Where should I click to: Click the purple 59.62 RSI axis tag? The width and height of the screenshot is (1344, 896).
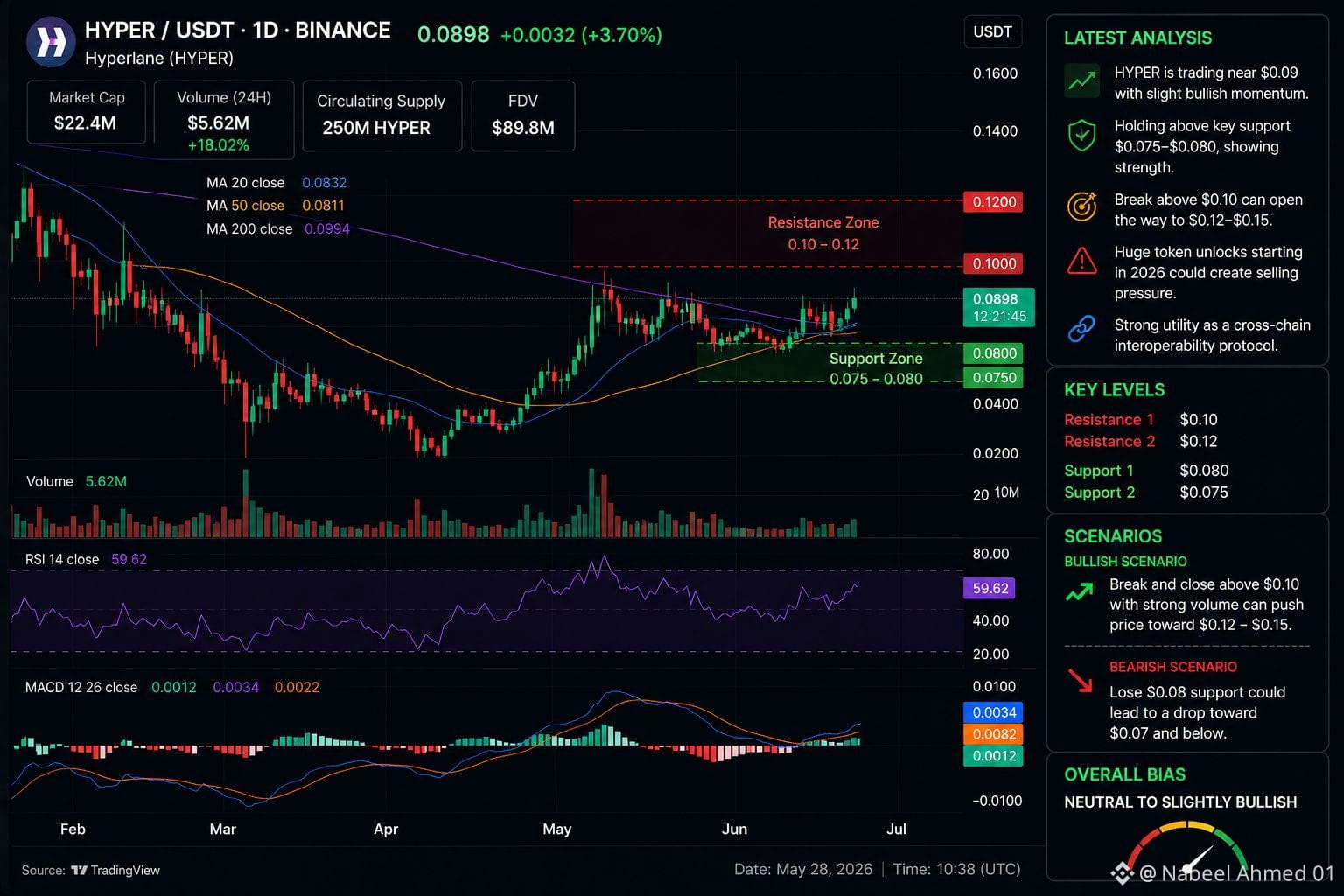(990, 589)
